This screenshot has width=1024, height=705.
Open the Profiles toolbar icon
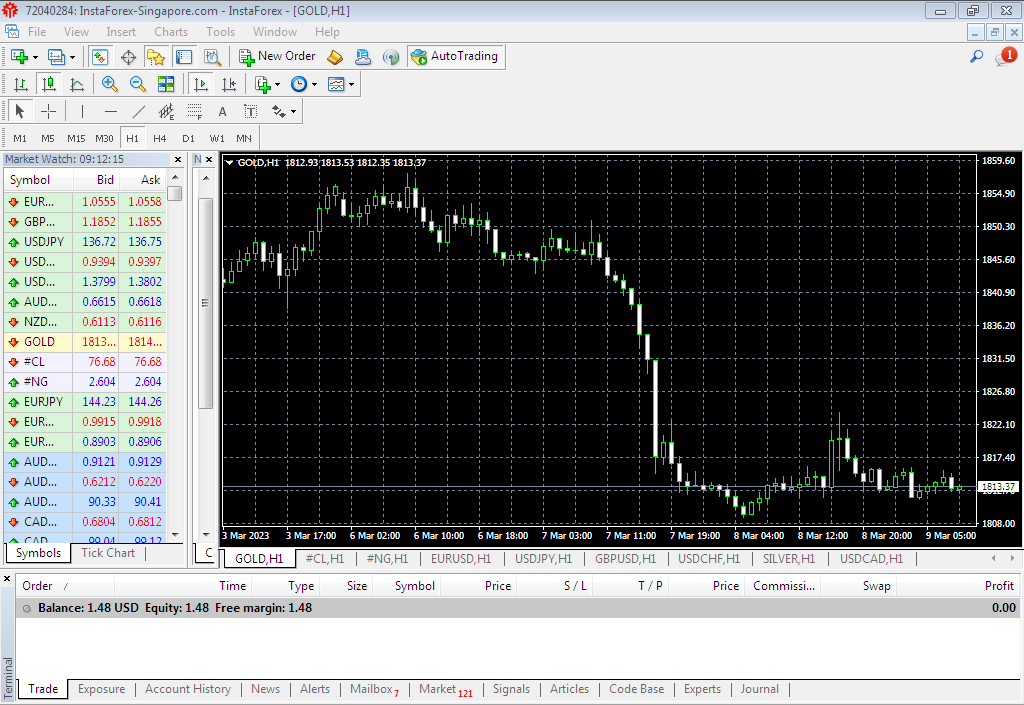[56, 57]
